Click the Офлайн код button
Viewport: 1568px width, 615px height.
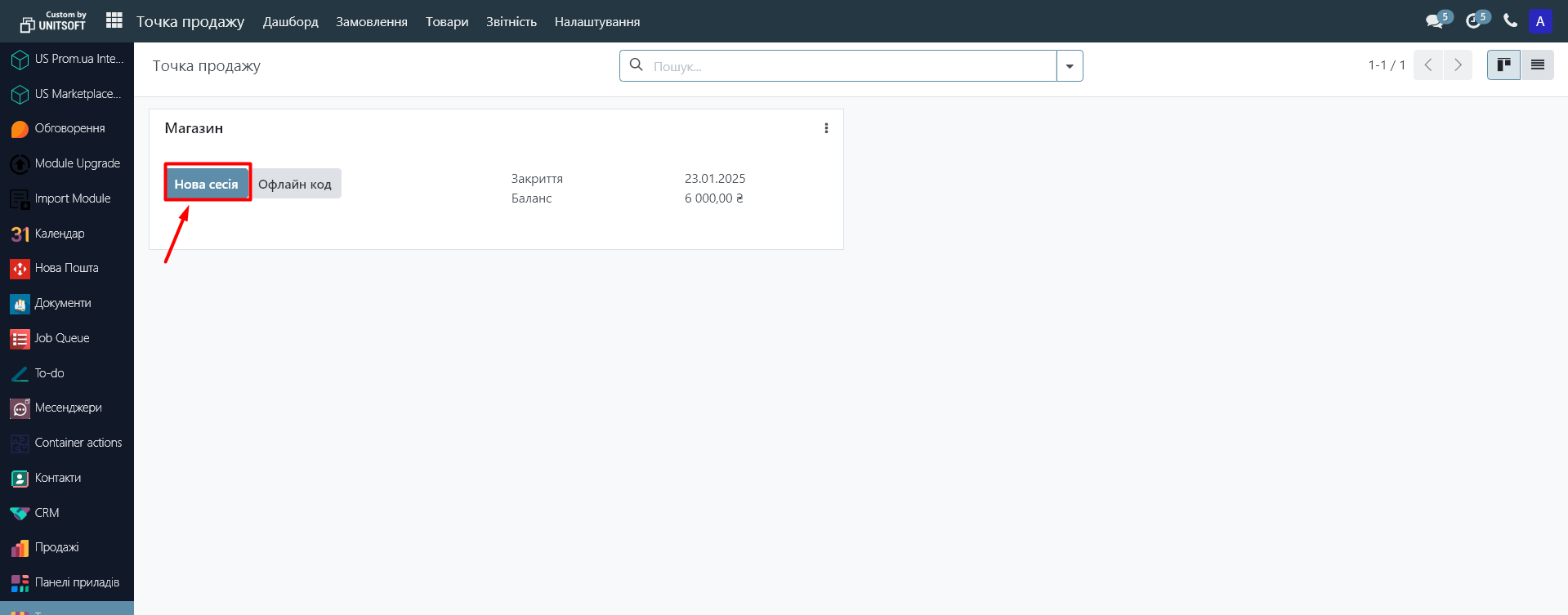(x=295, y=184)
